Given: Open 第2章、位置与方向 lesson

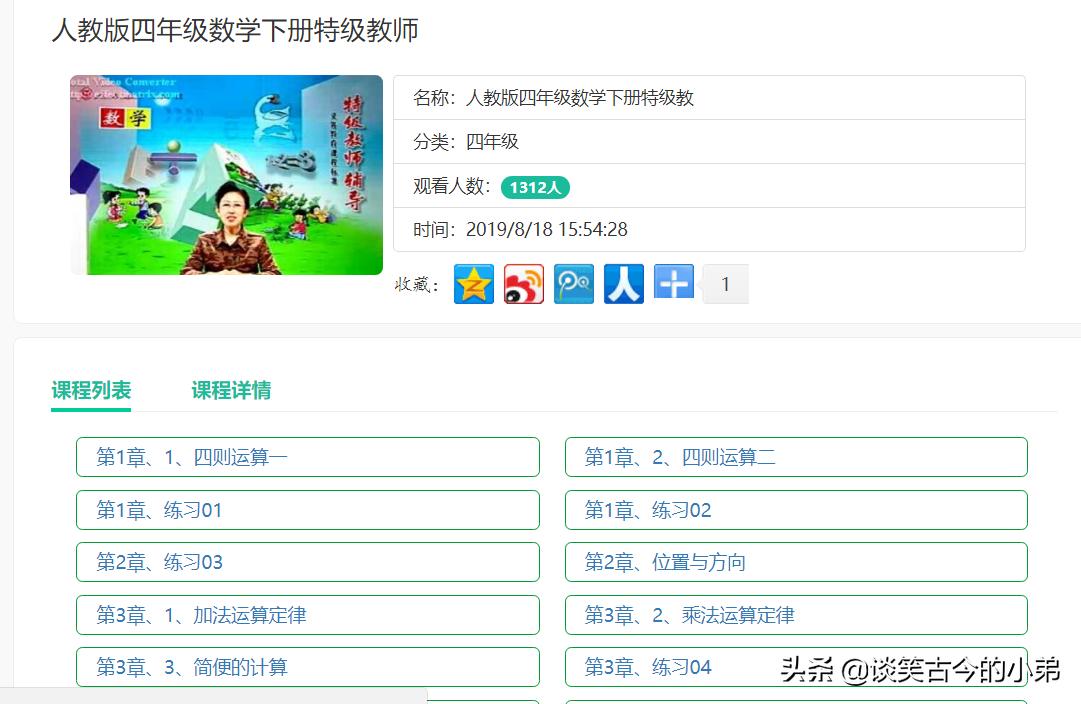Looking at the screenshot, I should tap(795, 562).
